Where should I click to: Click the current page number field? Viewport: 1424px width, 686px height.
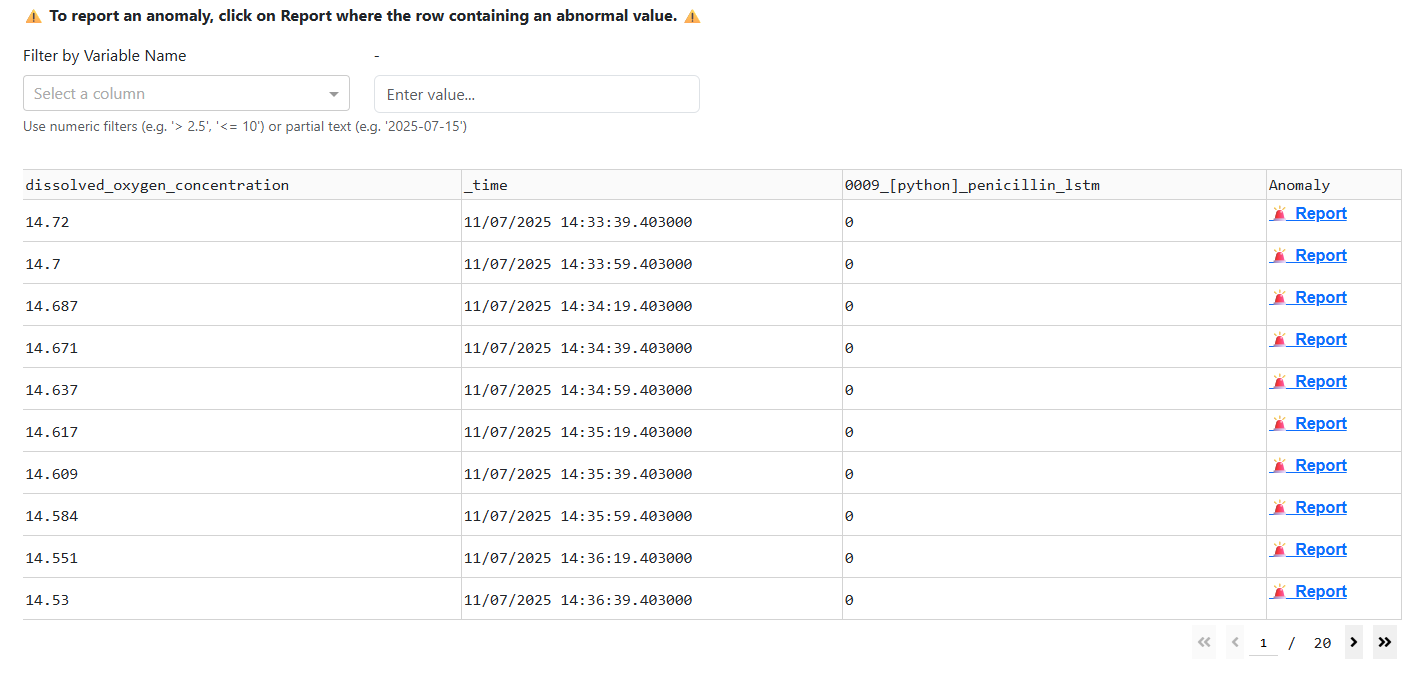click(1263, 643)
